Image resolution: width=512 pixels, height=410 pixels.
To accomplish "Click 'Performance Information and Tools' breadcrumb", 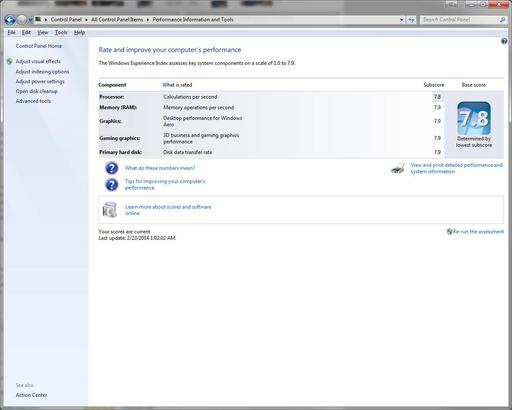I will [193, 20].
